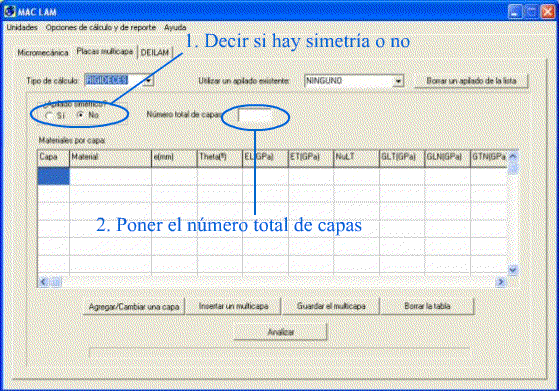Click the progress bar below Analizar
This screenshot has height=391, width=559.
279,353
